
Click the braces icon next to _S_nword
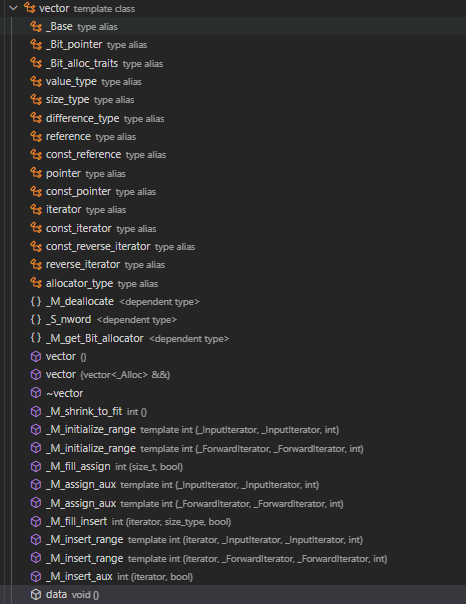[x=36, y=319]
